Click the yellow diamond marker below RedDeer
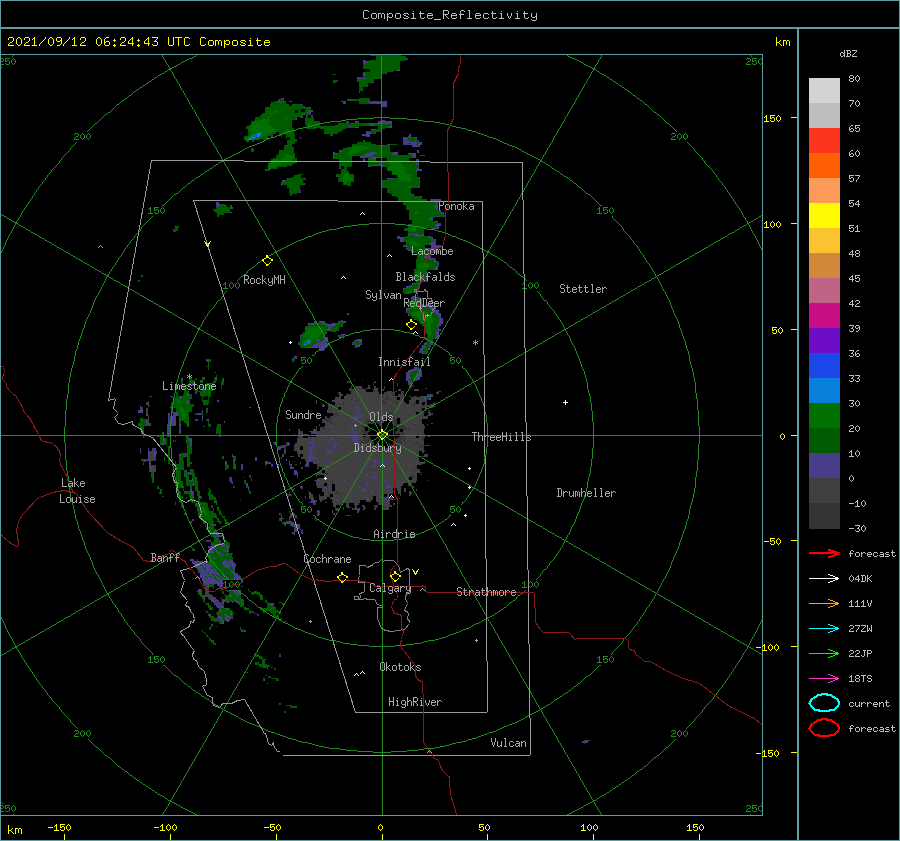This screenshot has width=900, height=841. [x=411, y=325]
